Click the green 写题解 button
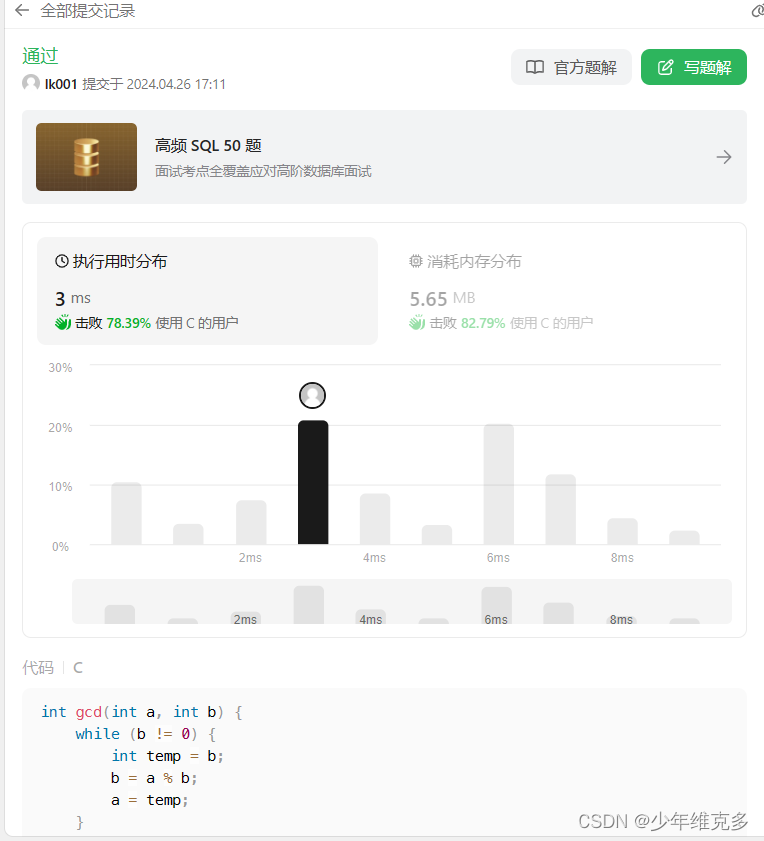The height and width of the screenshot is (841, 764). pos(694,67)
